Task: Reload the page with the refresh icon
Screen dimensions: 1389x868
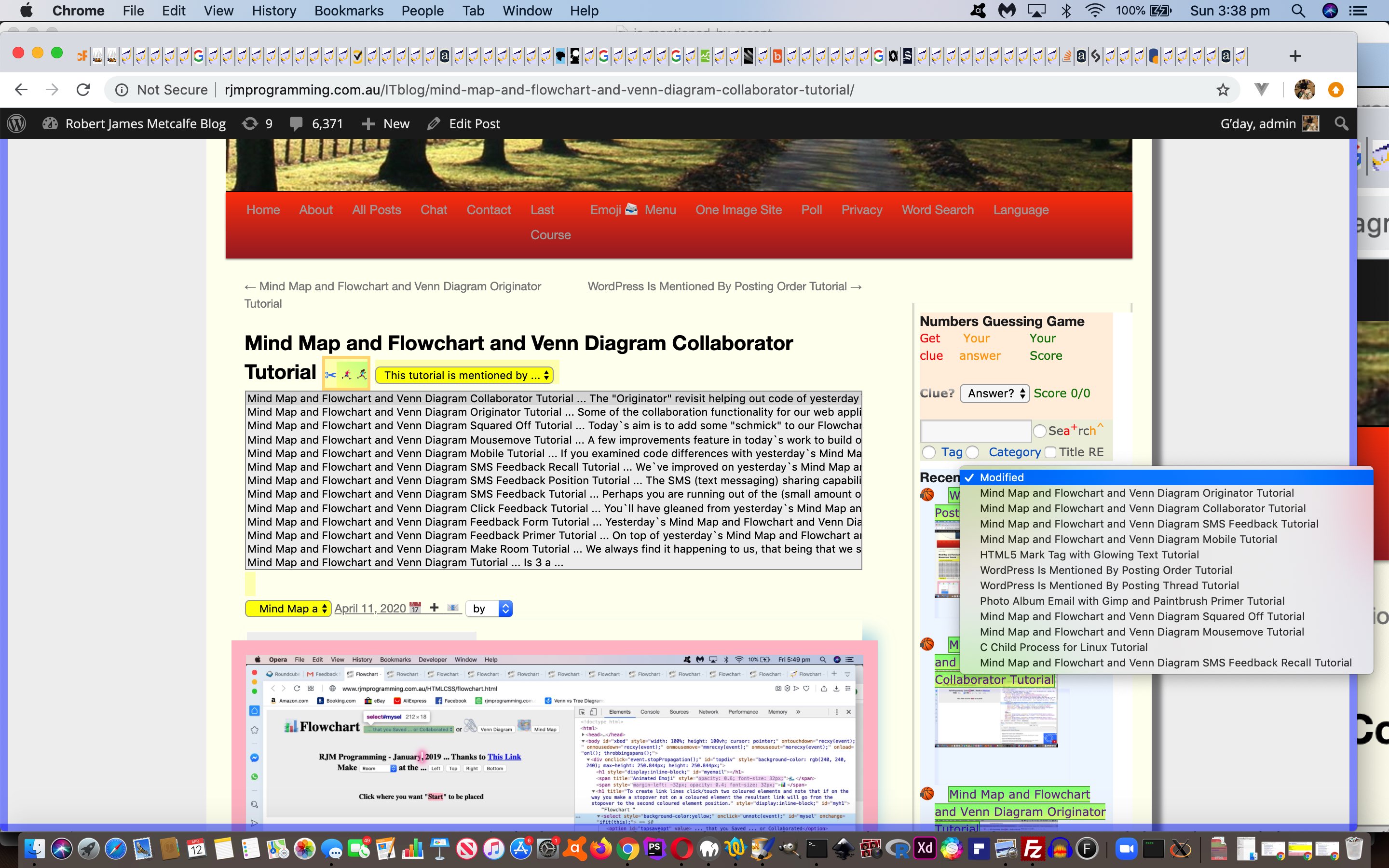Action: tap(83, 90)
